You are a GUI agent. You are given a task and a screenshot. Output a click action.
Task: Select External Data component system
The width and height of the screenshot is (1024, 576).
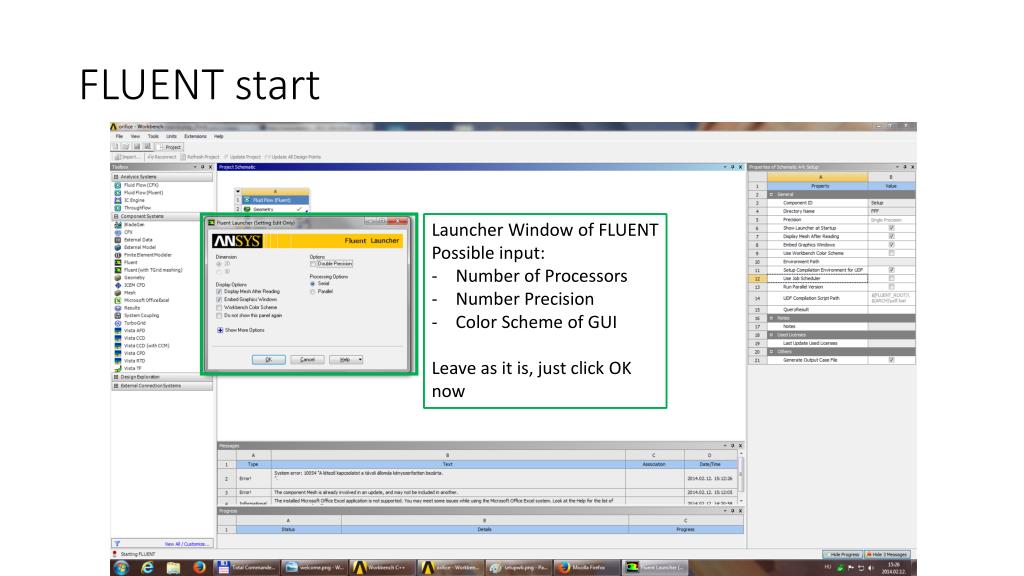tap(137, 240)
